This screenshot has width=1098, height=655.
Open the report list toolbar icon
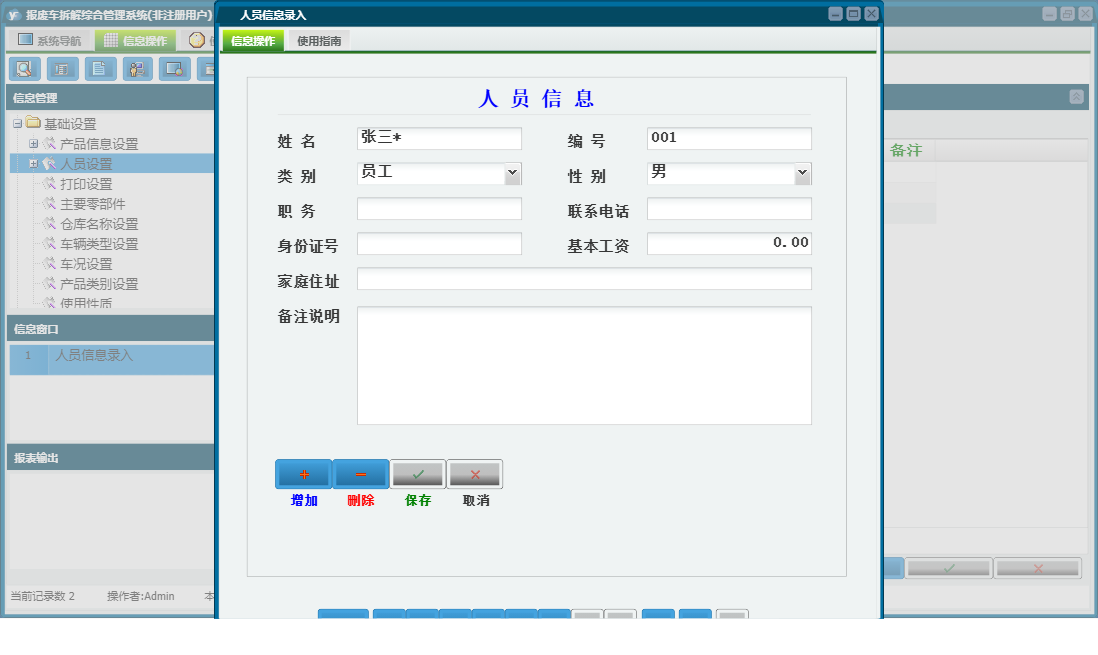pyautogui.click(x=62, y=68)
